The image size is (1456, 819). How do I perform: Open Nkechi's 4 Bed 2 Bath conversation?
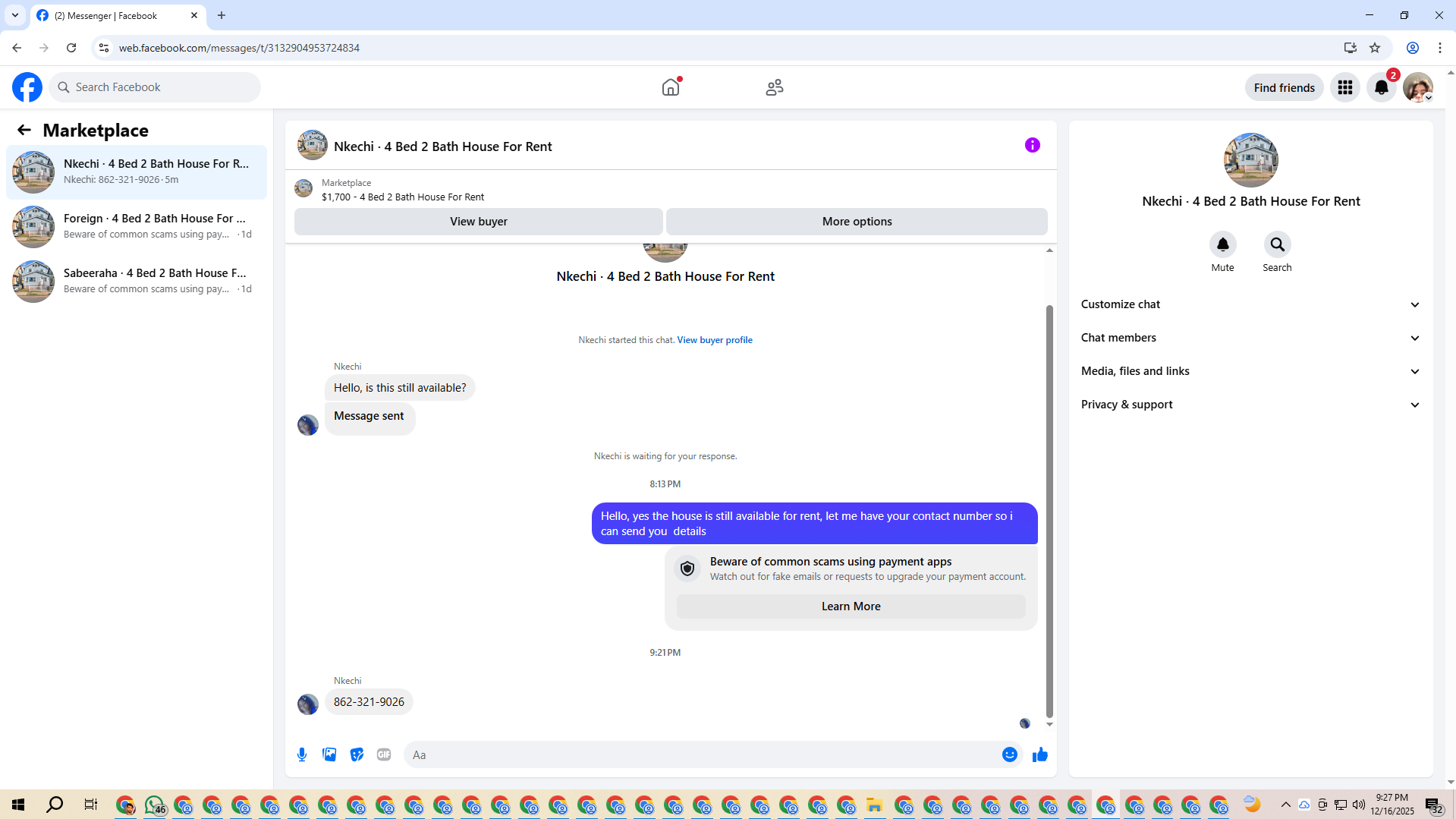pos(137,172)
